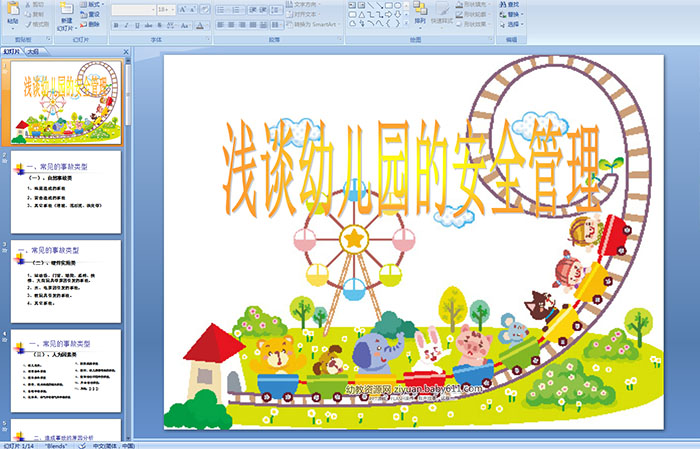Open the Quick Styles (快速样式) gallery

click(442, 13)
